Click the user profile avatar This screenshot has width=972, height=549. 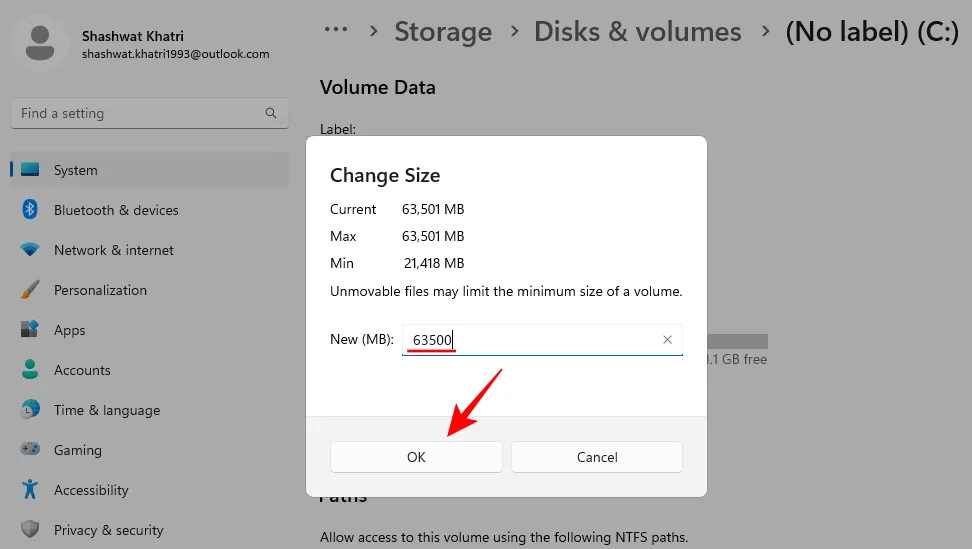coord(40,43)
